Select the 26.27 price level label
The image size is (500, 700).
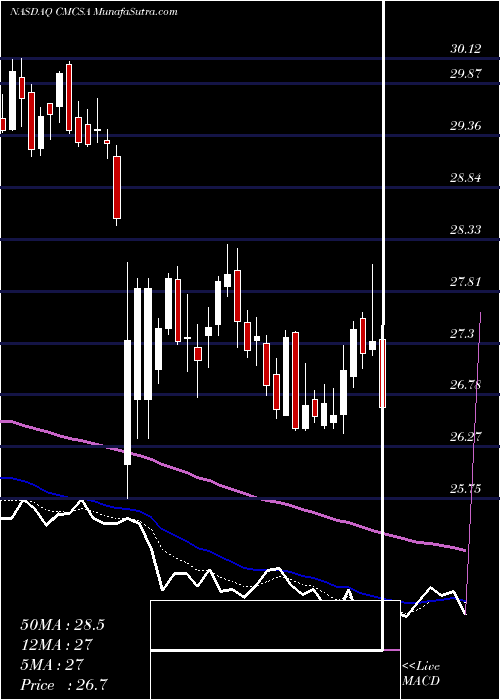[466, 437]
